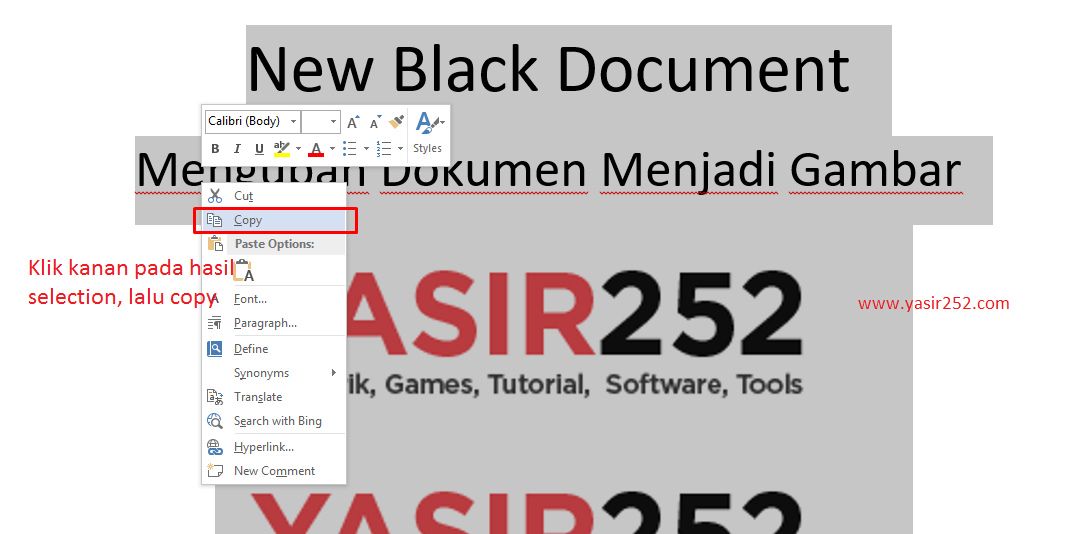Screen dimensions: 1080x534
Task: Toggle Underline formatting in mini toolbar
Action: click(x=259, y=149)
